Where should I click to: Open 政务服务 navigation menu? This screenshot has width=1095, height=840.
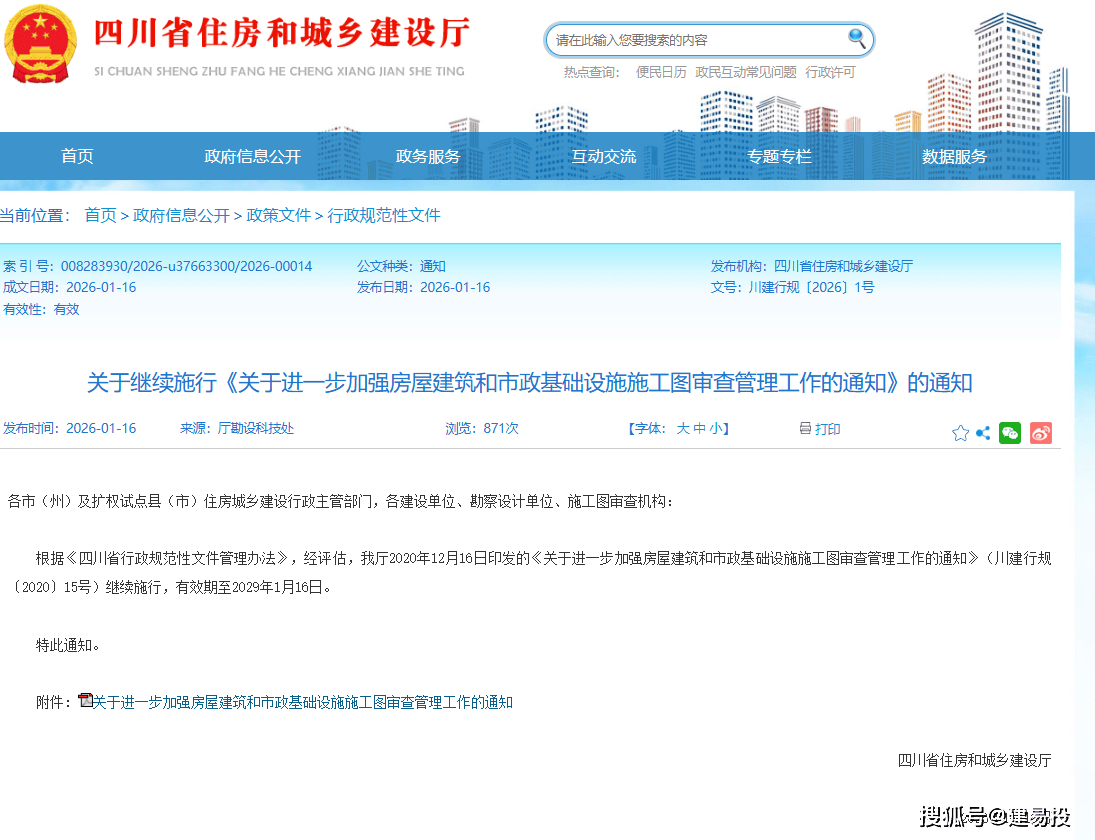(428, 156)
